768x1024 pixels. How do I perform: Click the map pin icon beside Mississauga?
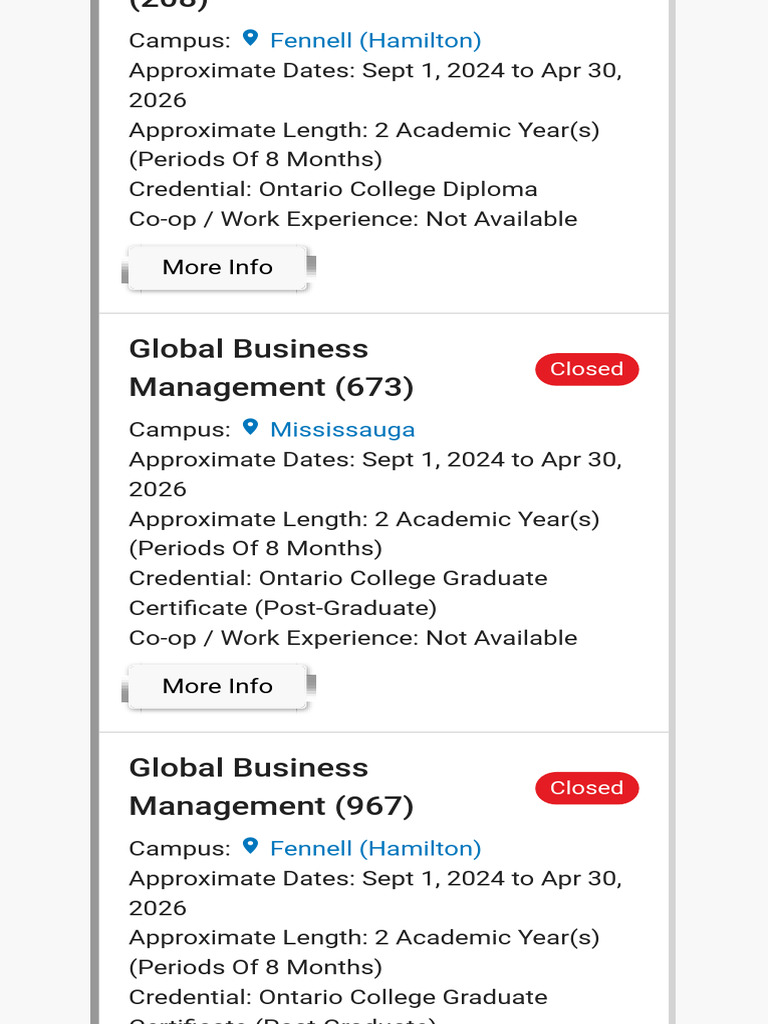pos(250,427)
